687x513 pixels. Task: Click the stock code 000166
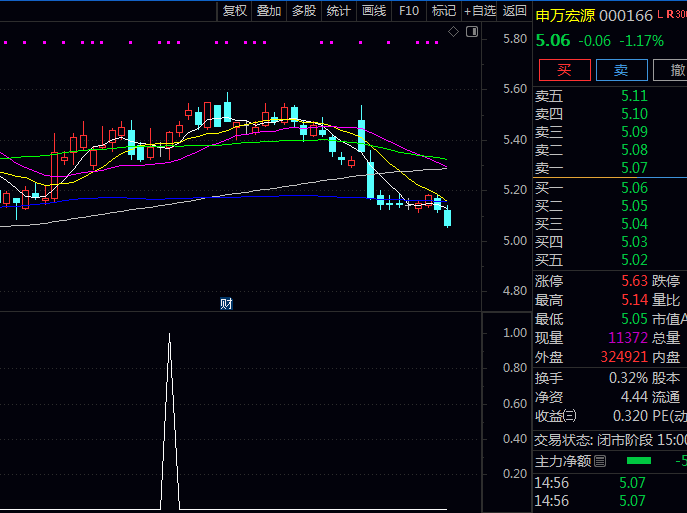[626, 16]
